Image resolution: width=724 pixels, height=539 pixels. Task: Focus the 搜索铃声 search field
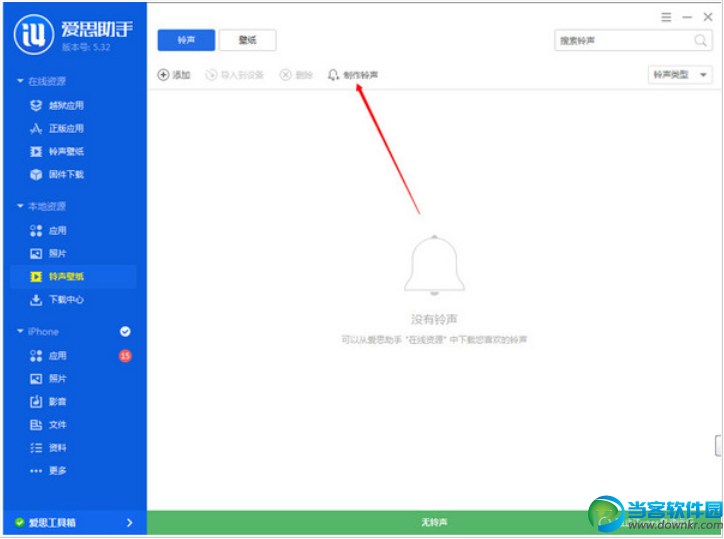pyautogui.click(x=633, y=41)
